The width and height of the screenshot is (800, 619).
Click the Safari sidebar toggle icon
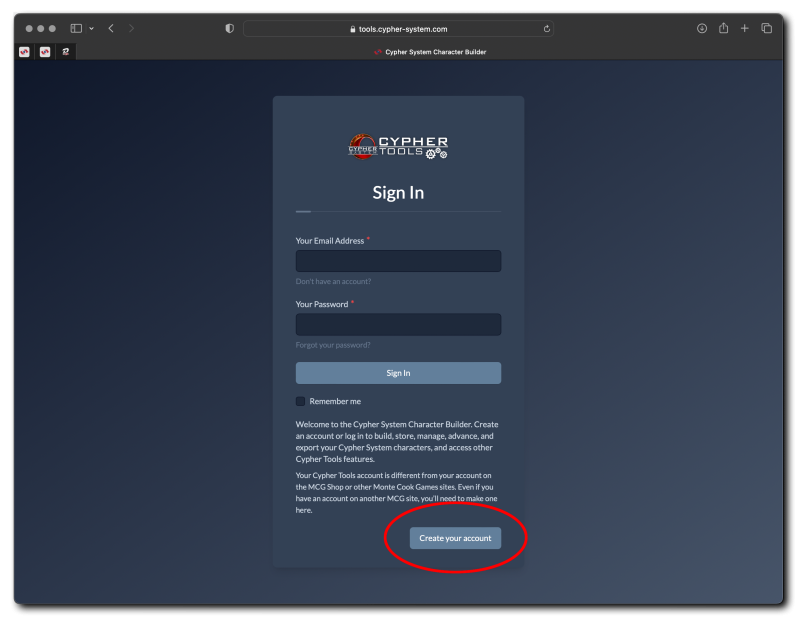[76, 28]
